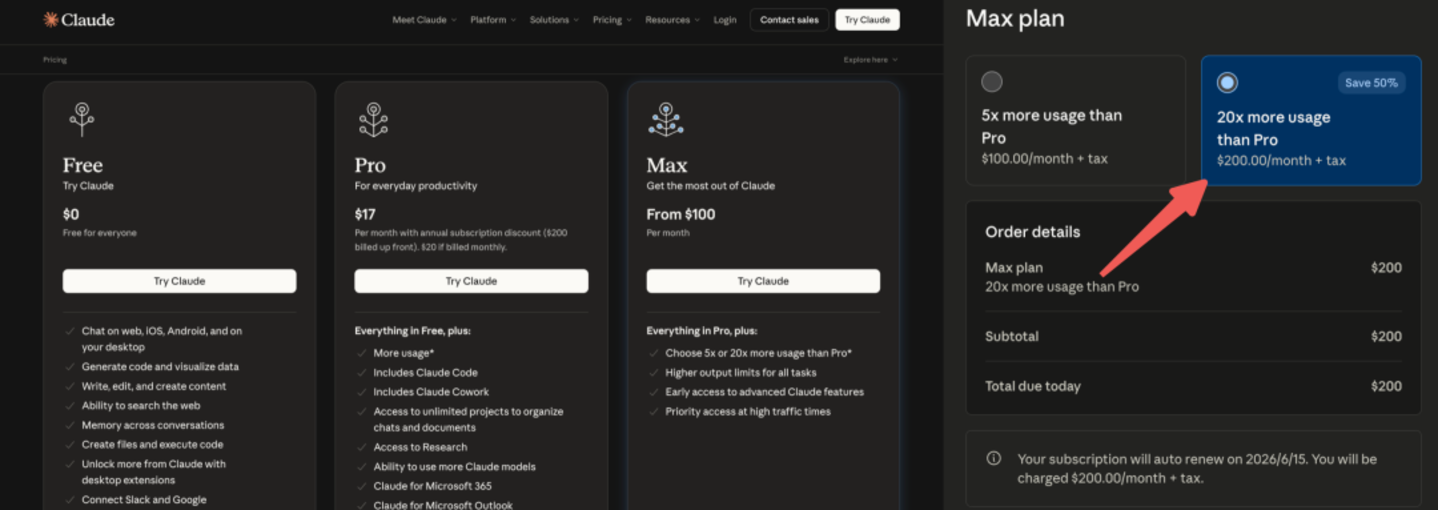Image resolution: width=1438 pixels, height=510 pixels.
Task: Click Try Claude under the Pro plan
Action: point(471,281)
